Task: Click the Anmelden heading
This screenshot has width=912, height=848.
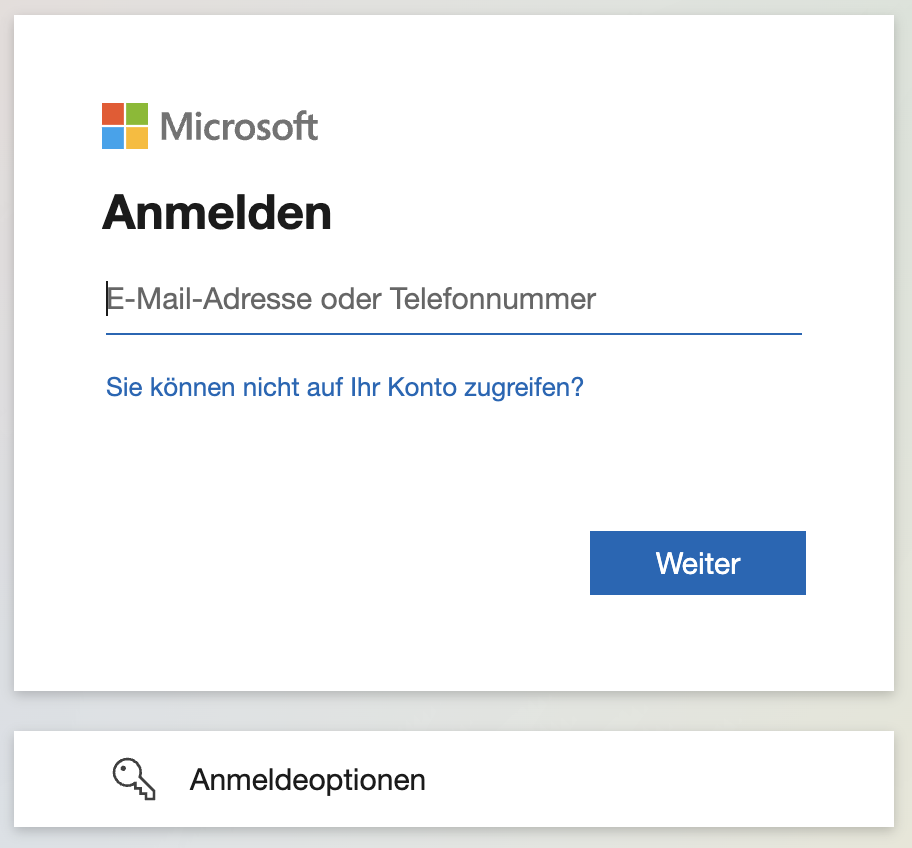Action: point(217,213)
